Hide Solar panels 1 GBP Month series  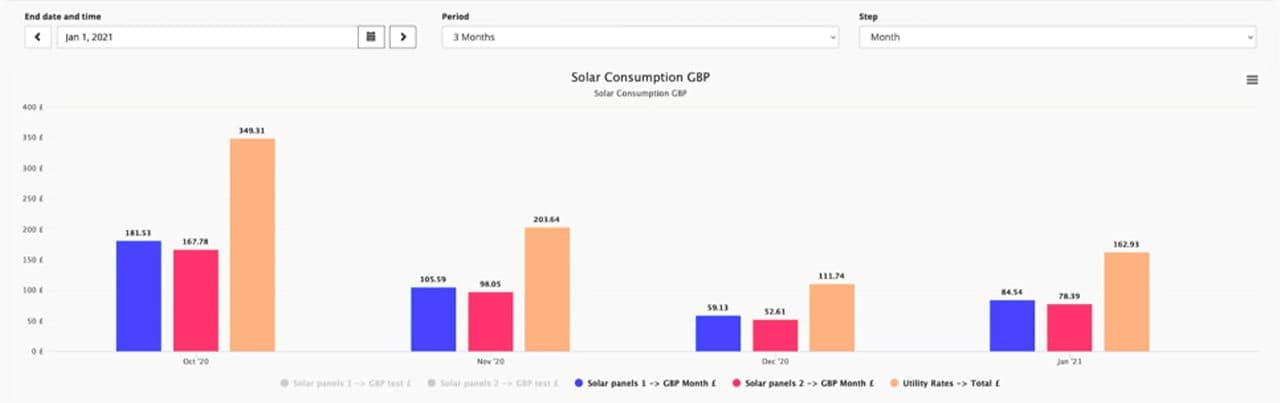[645, 383]
